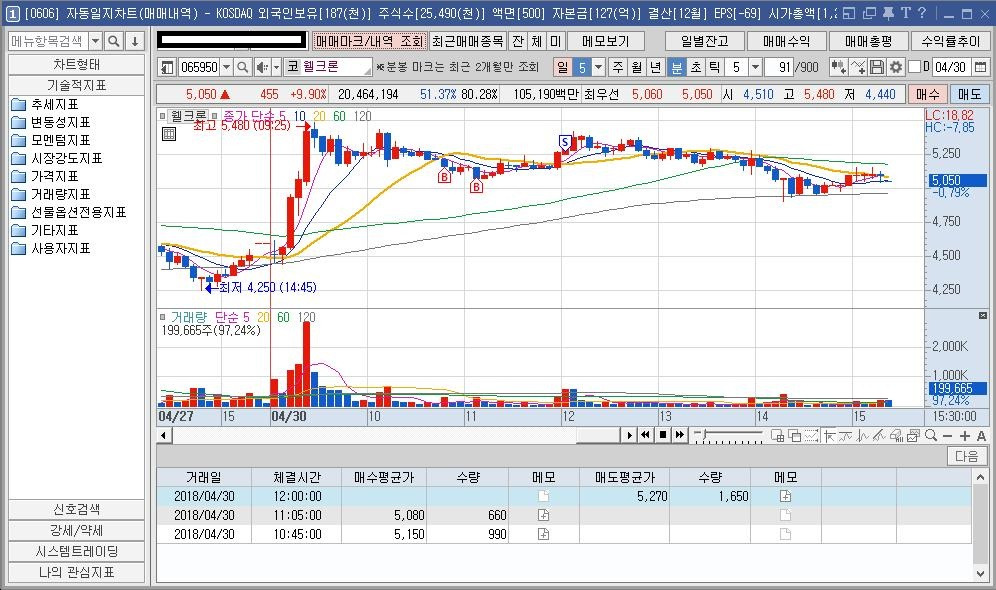This screenshot has width=996, height=590.
Task: Click the minus zoom-out icon
Action: pos(948,436)
